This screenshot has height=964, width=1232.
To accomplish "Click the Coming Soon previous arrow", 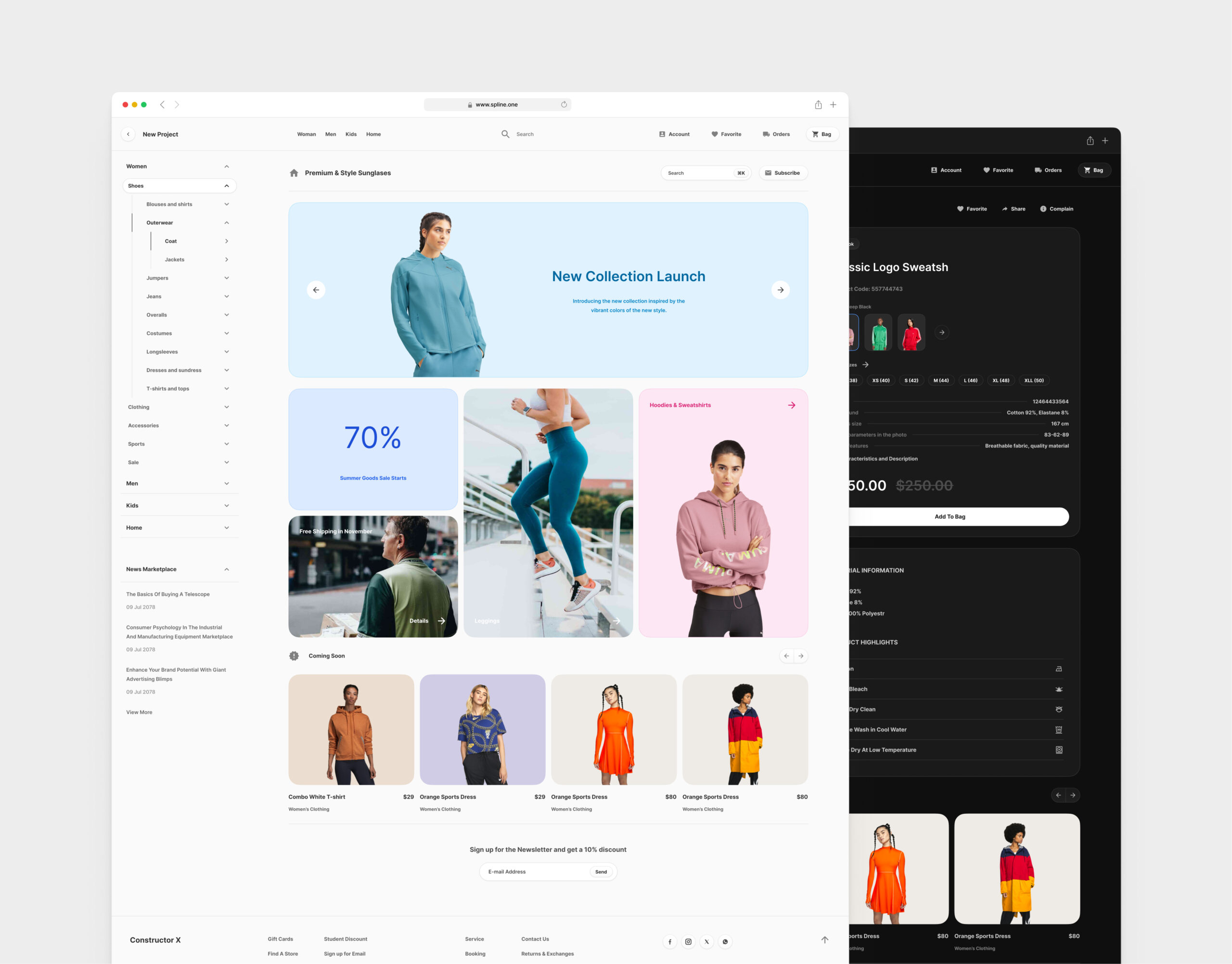I will click(786, 656).
